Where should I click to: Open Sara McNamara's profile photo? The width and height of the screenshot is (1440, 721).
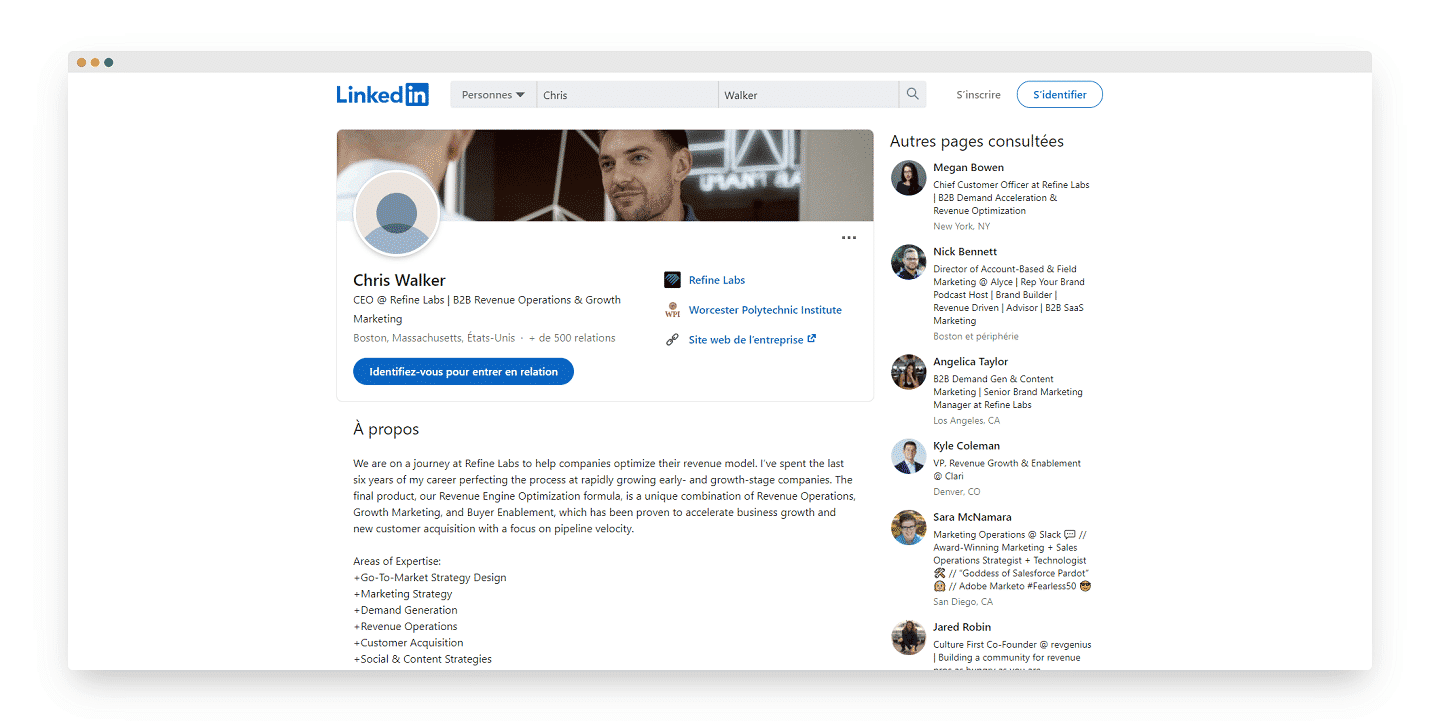click(x=908, y=527)
